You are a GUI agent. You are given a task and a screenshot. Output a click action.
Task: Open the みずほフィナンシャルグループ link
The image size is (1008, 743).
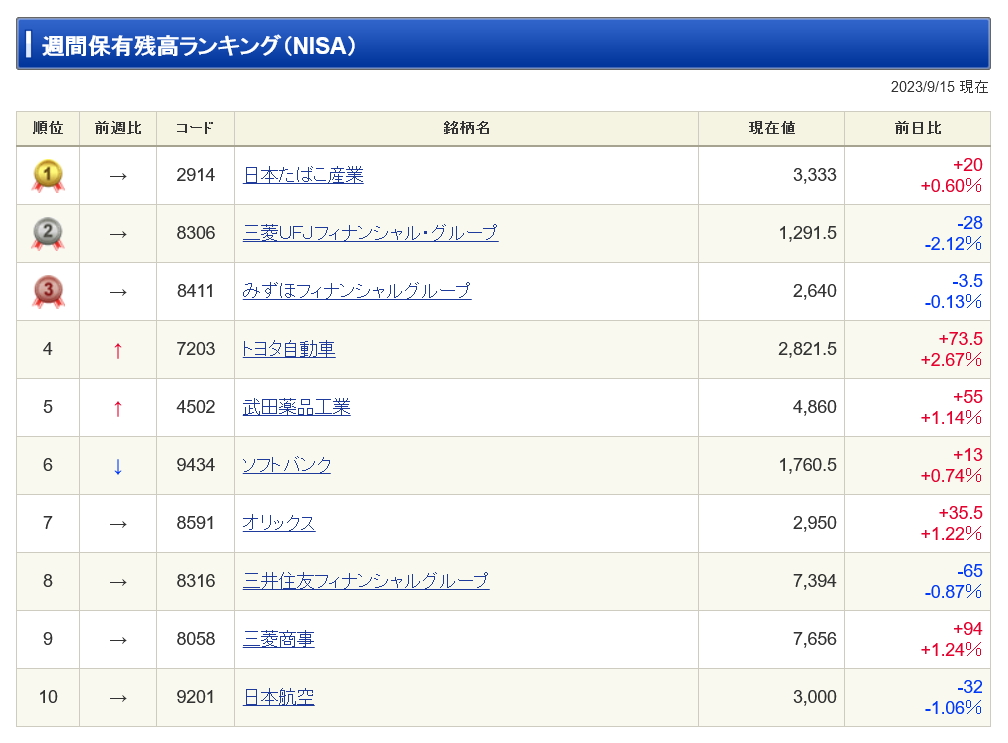click(x=355, y=291)
